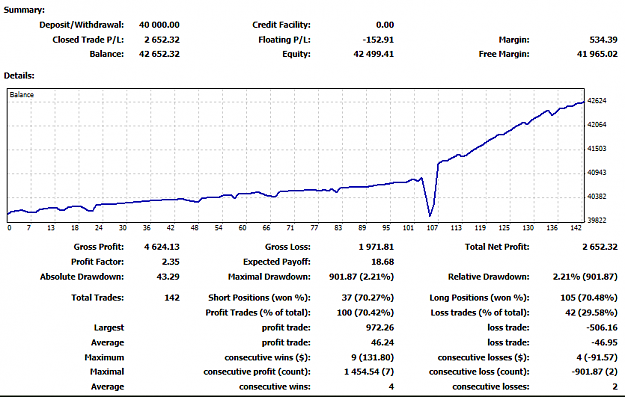This screenshot has width=625, height=397.
Task: Click the largest loss trade value -506.16
Action: [602, 328]
